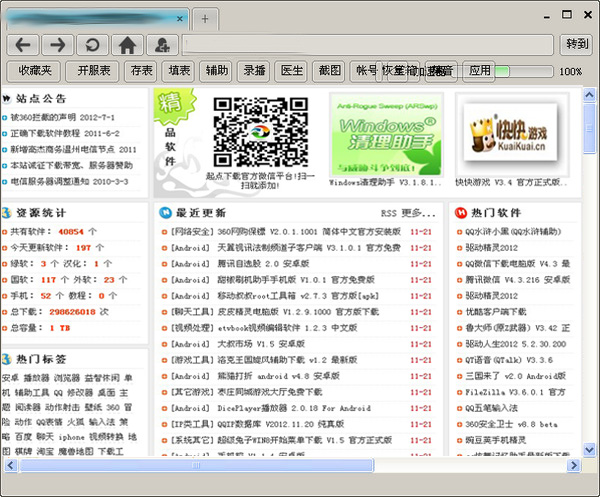The height and width of the screenshot is (497, 600).
Task: Open RSS 更多 link in 最近更新
Action: coord(408,213)
